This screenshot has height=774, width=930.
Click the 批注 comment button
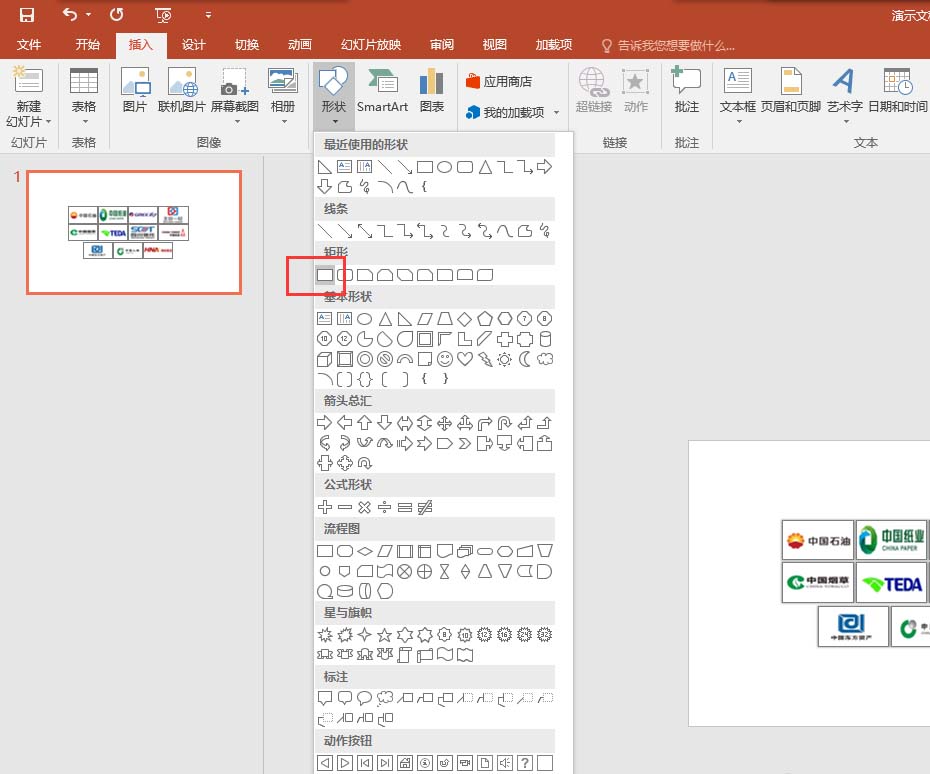tap(686, 90)
